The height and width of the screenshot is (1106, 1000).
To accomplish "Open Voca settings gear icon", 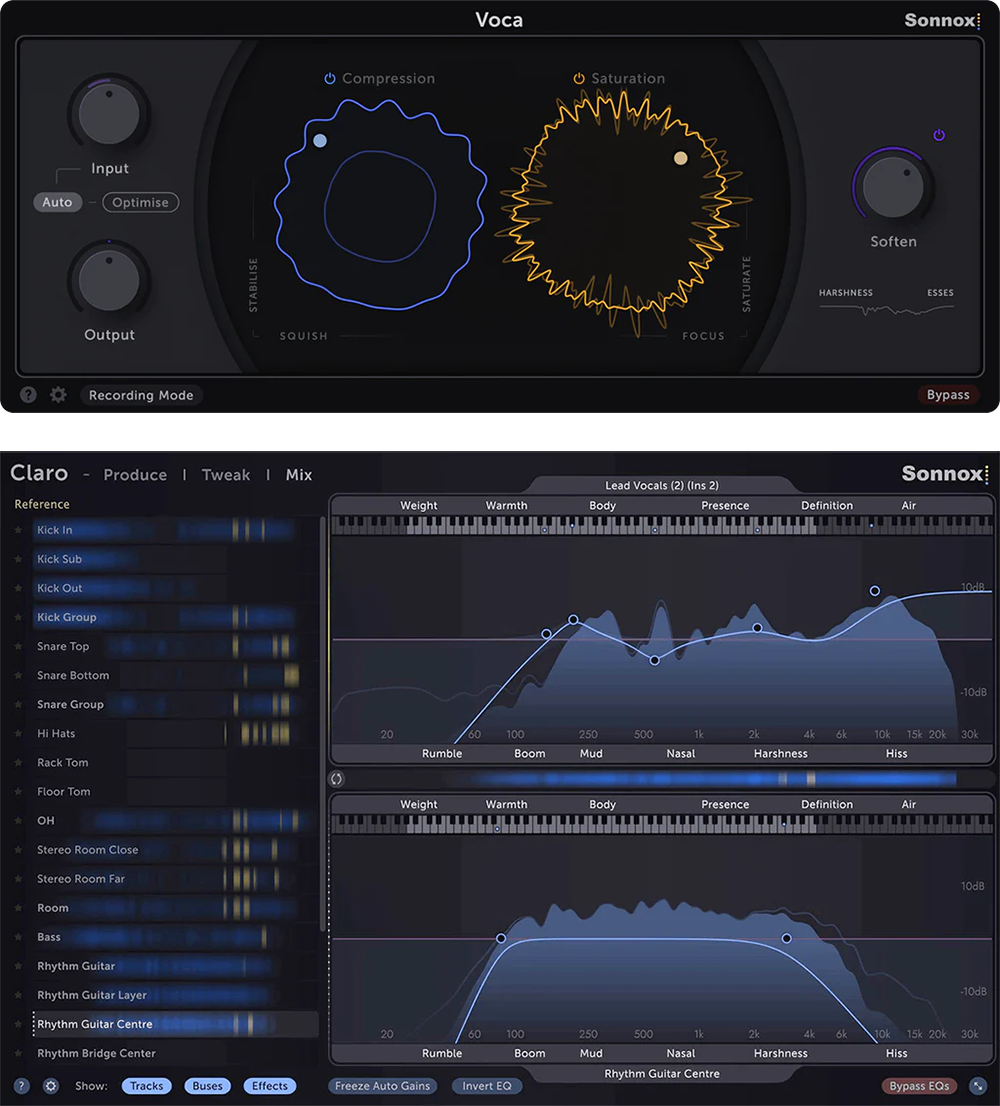I will 58,395.
